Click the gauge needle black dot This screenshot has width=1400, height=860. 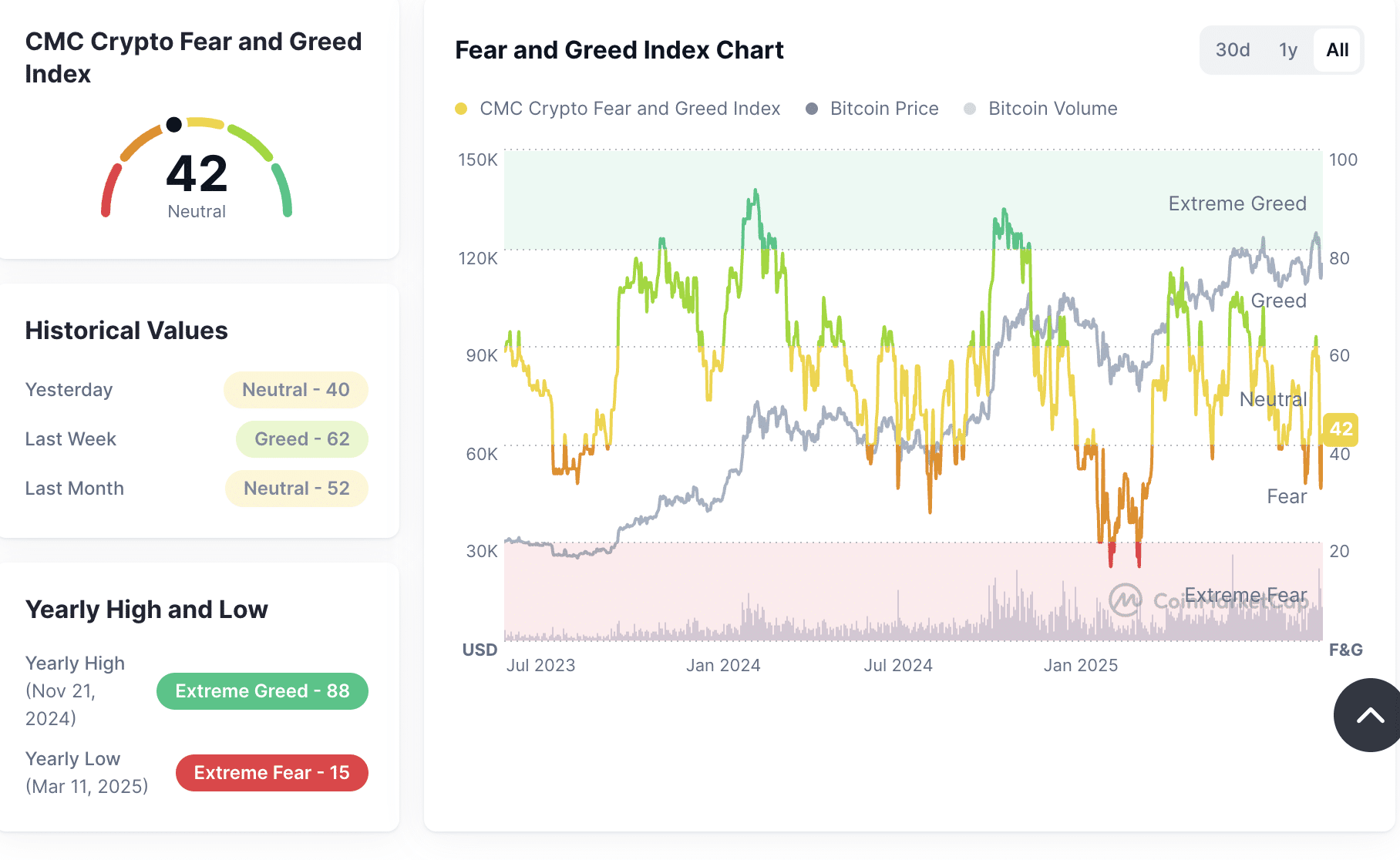pyautogui.click(x=174, y=124)
